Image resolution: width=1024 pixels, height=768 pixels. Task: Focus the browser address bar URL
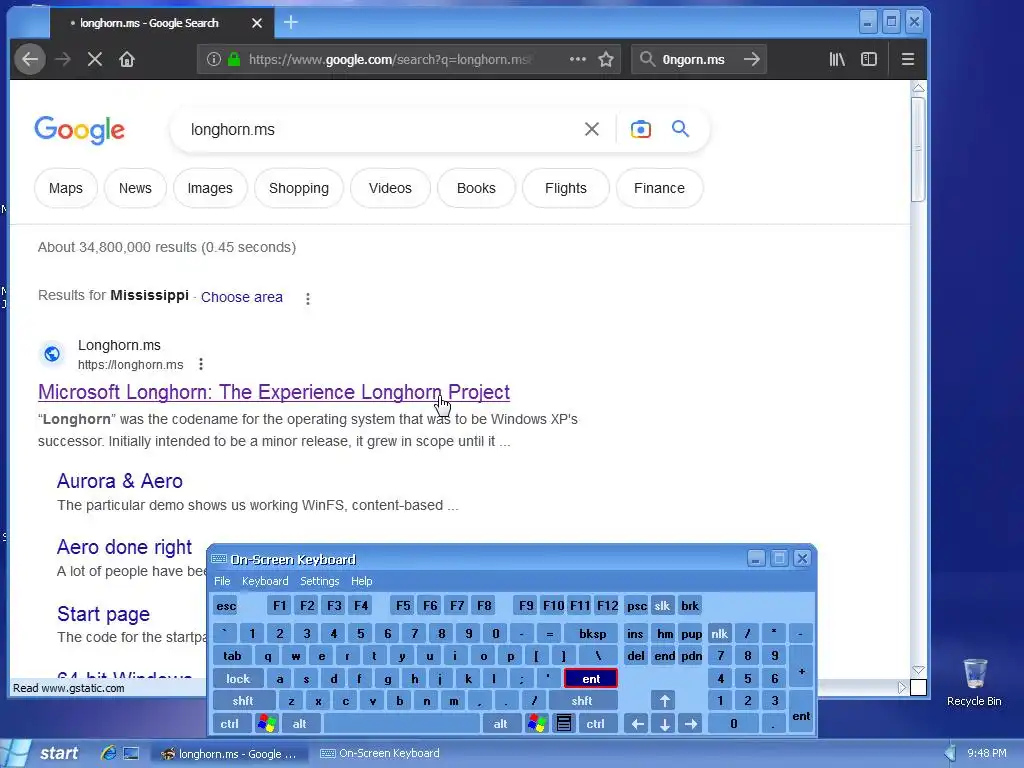(x=389, y=59)
